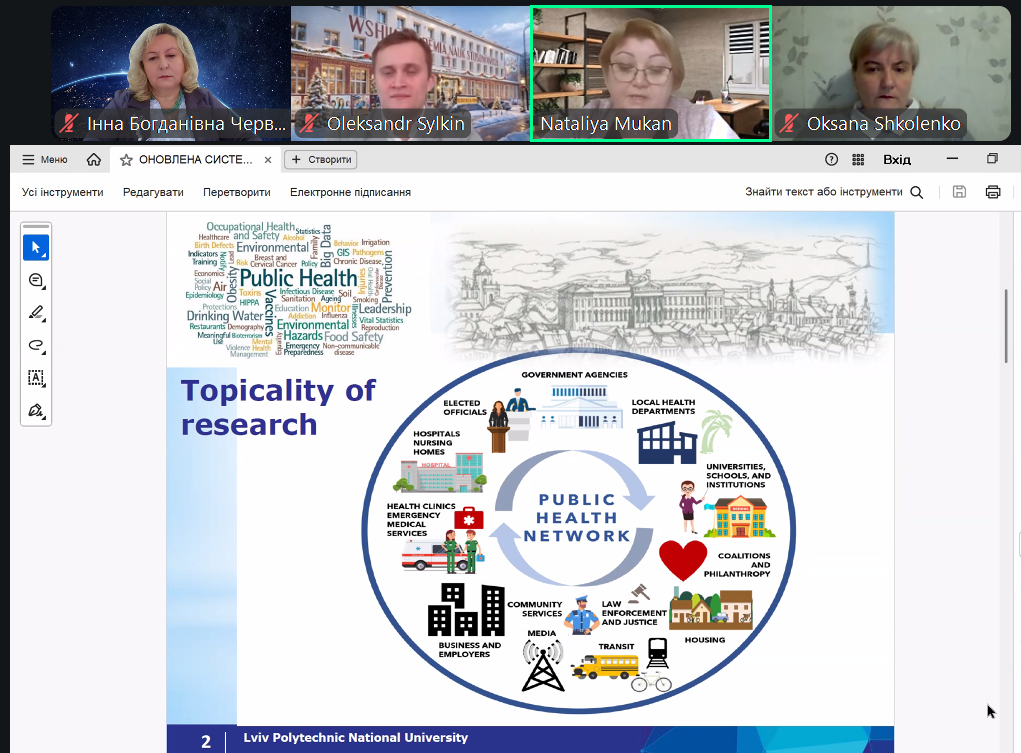
Task: Star the ОНОВЛЕНА СИСТЕ... document tab
Action: tap(127, 160)
